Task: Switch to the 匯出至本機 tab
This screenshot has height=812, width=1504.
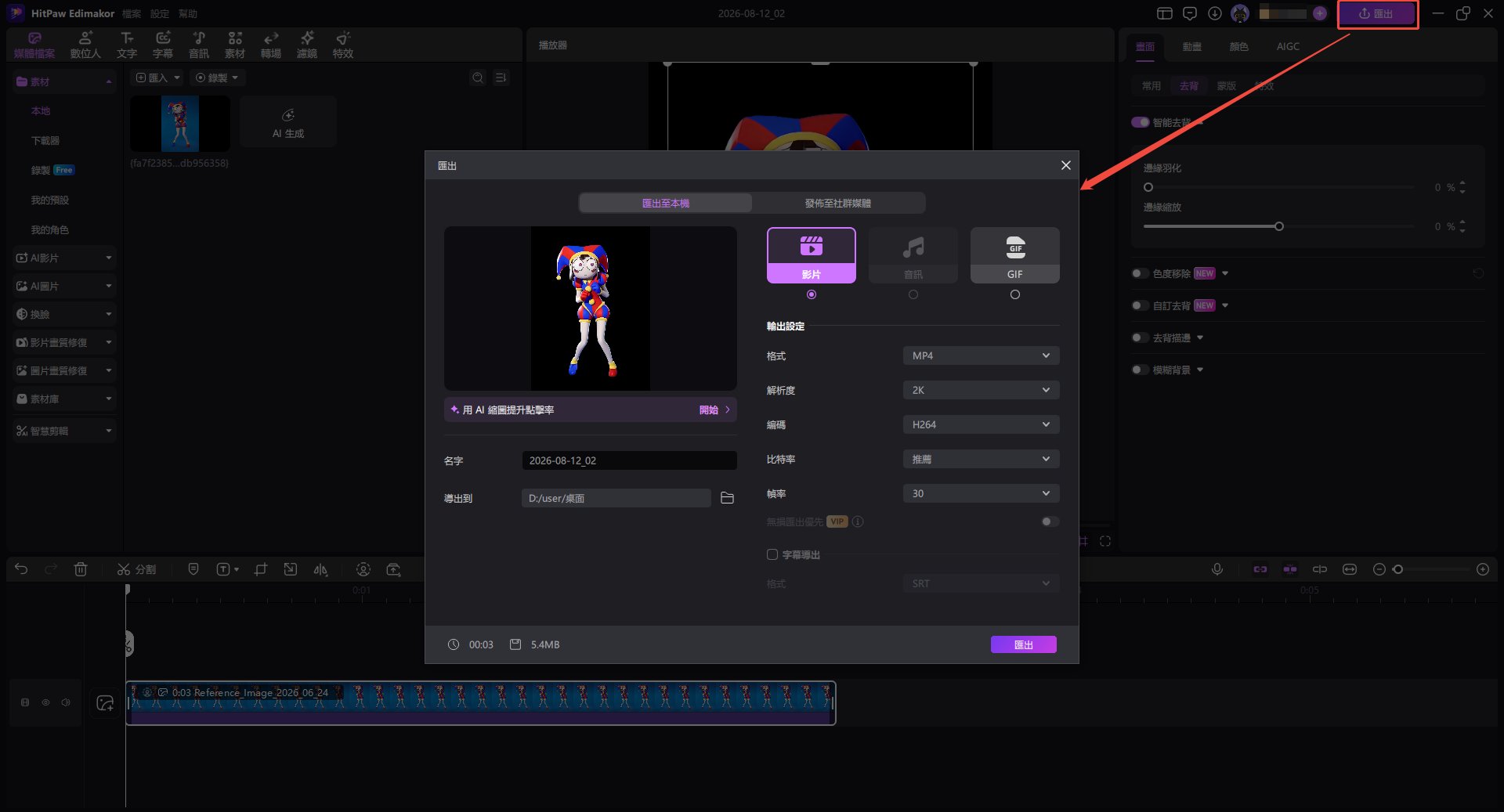Action: tap(665, 203)
